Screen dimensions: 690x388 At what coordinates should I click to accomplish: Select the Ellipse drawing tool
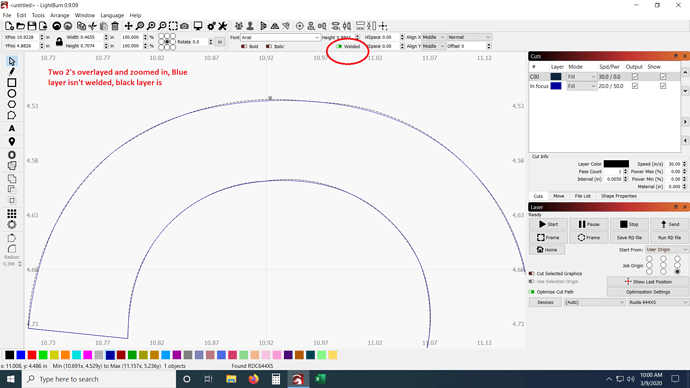[12, 94]
